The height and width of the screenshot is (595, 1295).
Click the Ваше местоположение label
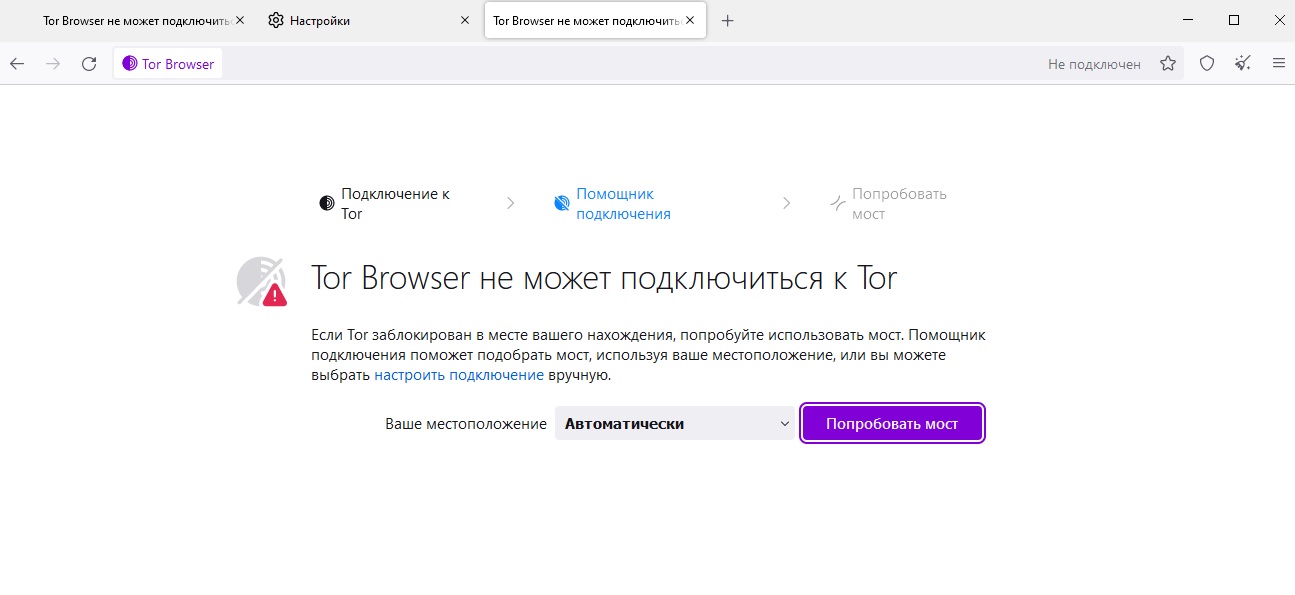tap(466, 424)
